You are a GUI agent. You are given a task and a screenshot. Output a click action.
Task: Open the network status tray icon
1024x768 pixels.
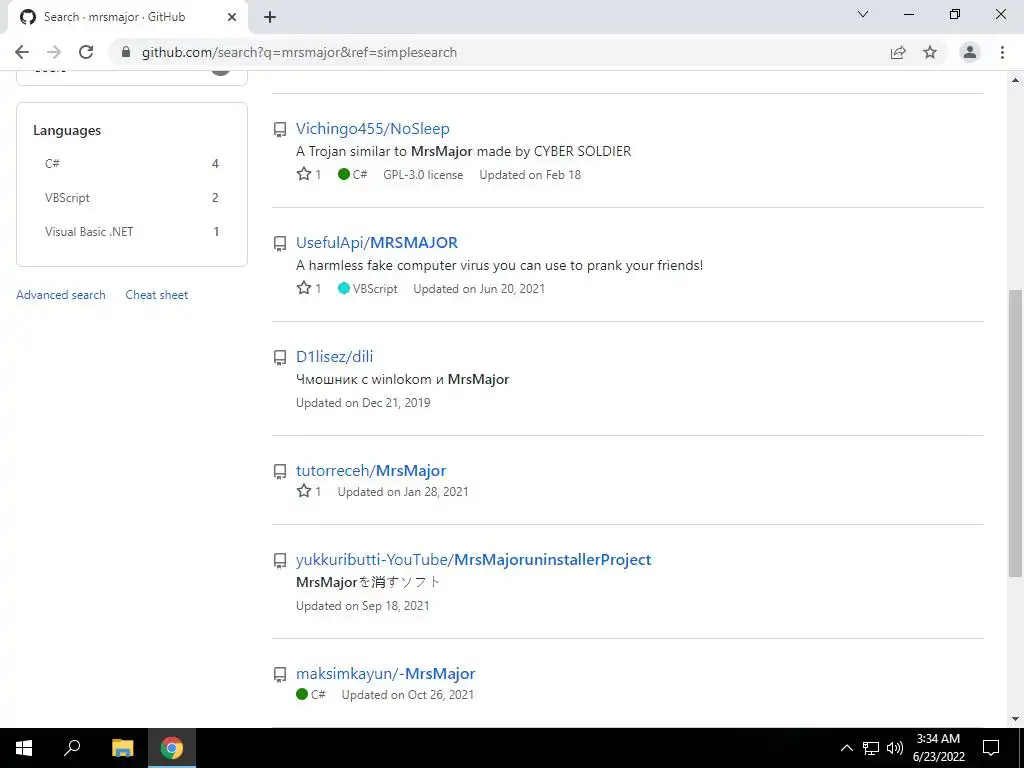click(x=871, y=748)
